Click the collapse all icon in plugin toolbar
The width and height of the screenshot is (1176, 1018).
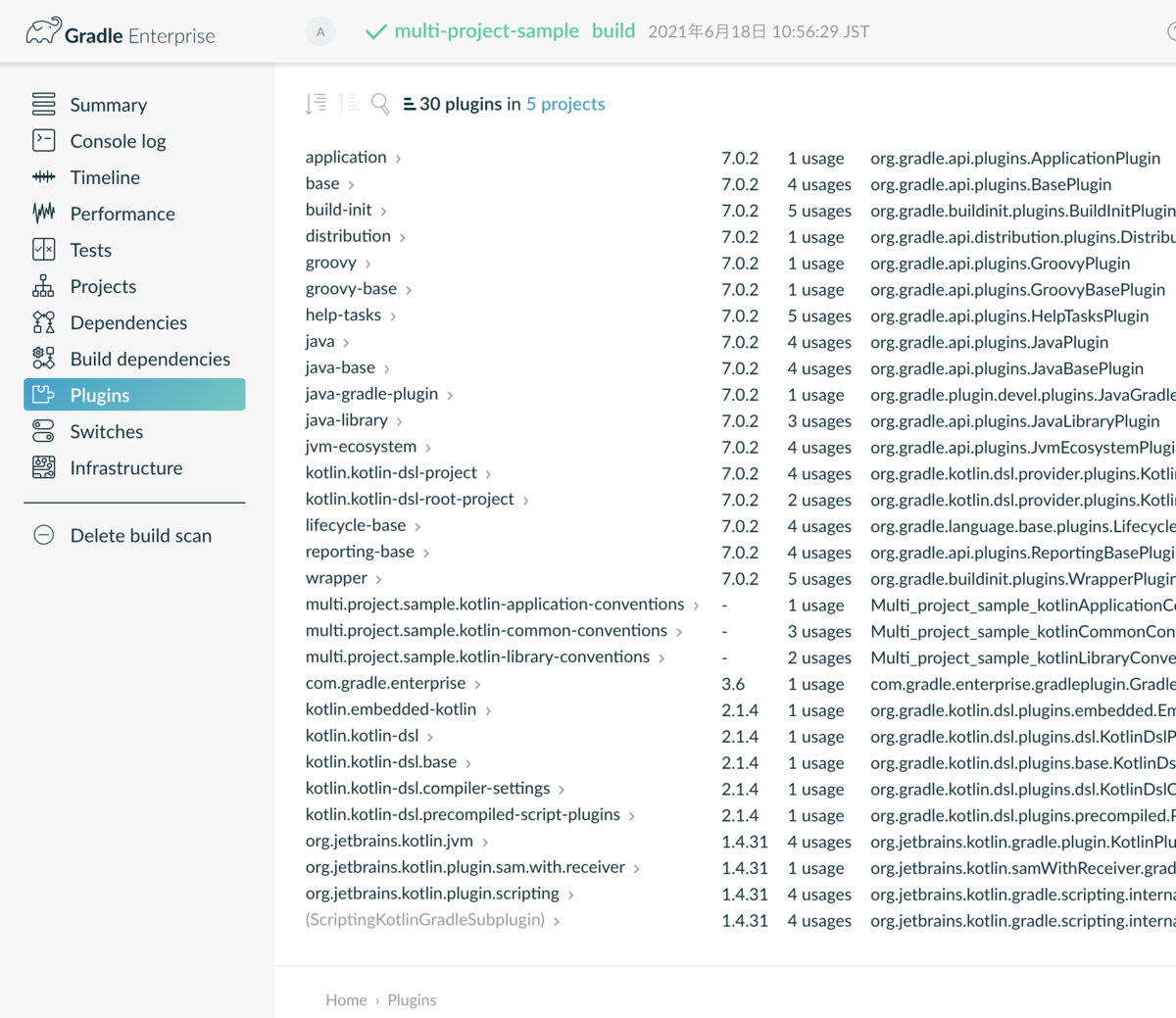pos(349,104)
